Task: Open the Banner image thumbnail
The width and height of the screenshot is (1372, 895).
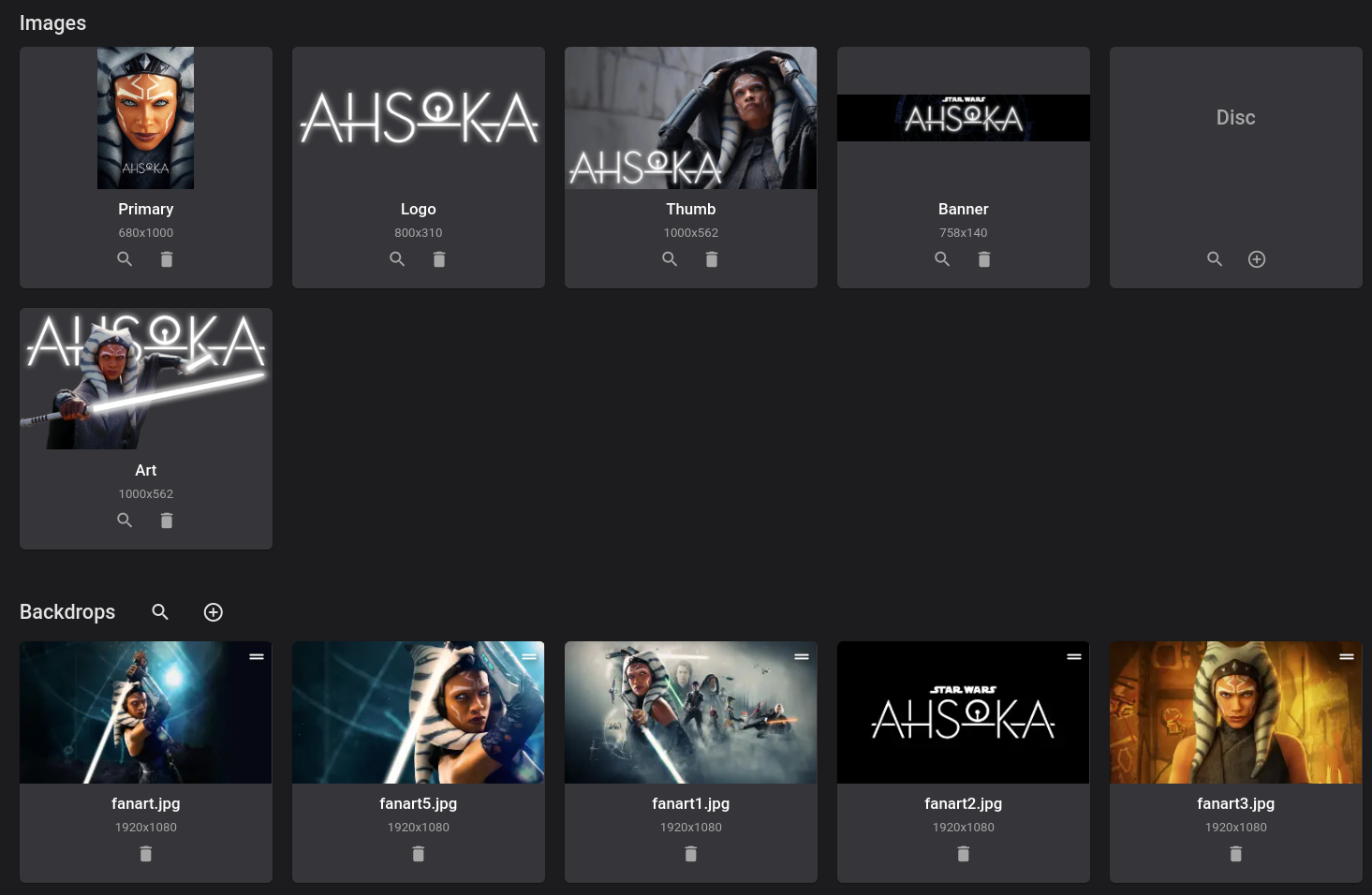Action: (x=964, y=118)
